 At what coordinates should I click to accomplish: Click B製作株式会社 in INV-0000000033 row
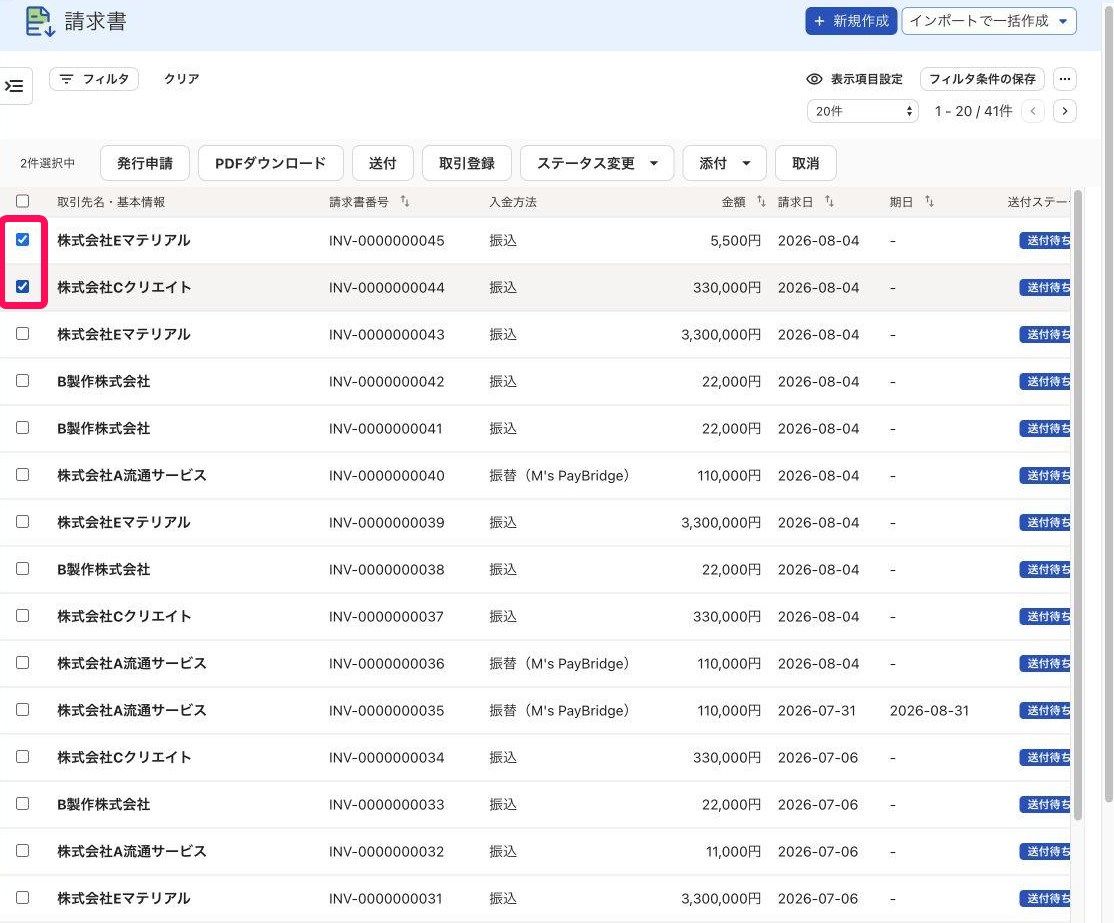(104, 804)
